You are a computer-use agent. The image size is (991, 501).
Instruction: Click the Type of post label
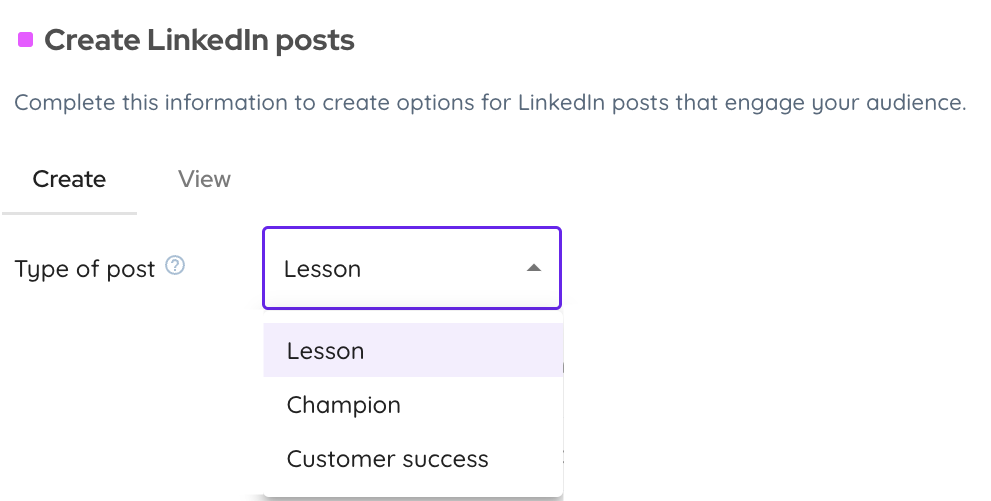(x=85, y=269)
